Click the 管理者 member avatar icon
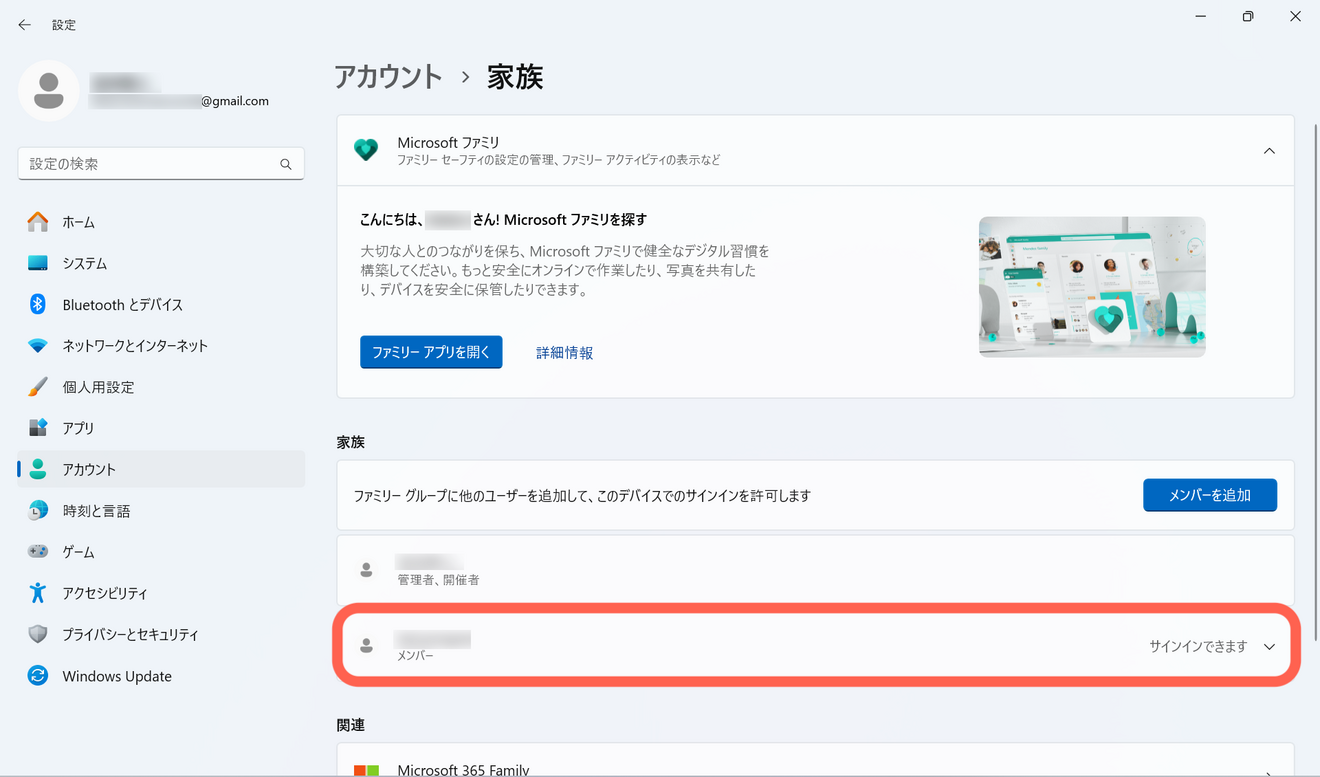1320x777 pixels. (x=367, y=570)
